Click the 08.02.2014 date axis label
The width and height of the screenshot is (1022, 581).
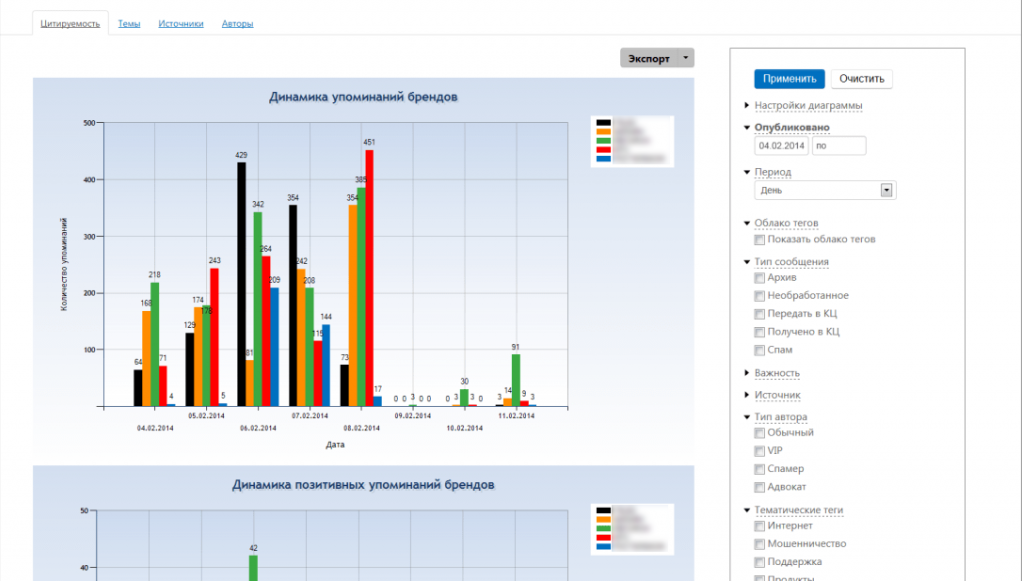pyautogui.click(x=362, y=428)
